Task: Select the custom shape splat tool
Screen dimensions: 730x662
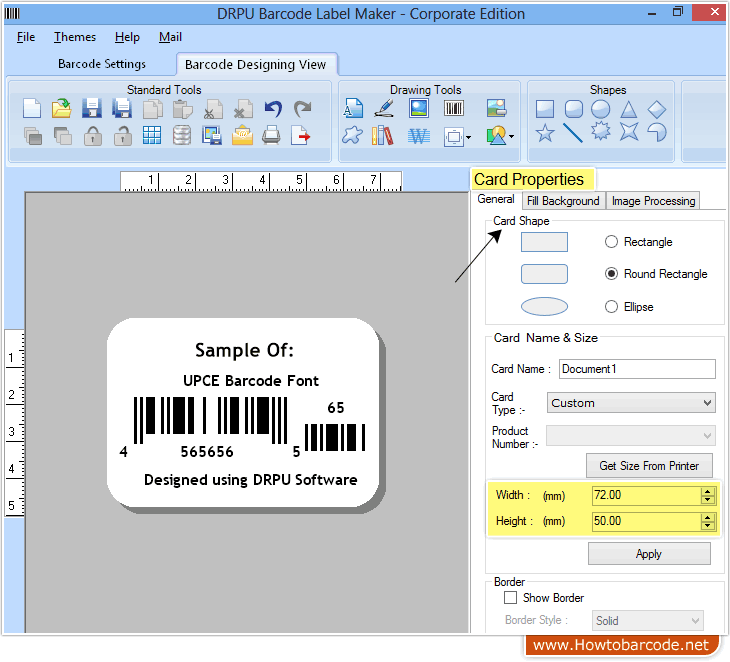Action: click(352, 135)
